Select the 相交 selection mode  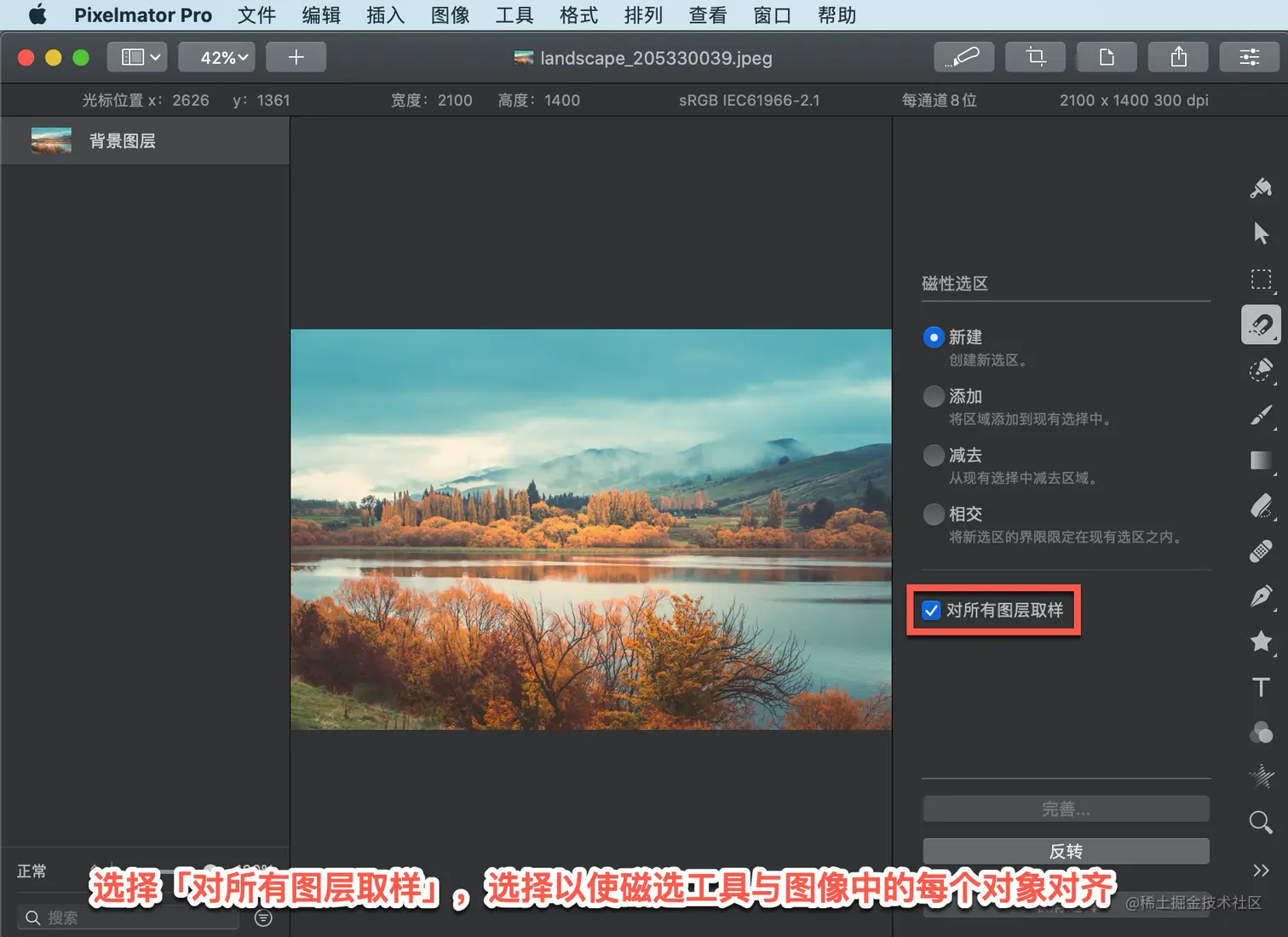(x=934, y=514)
